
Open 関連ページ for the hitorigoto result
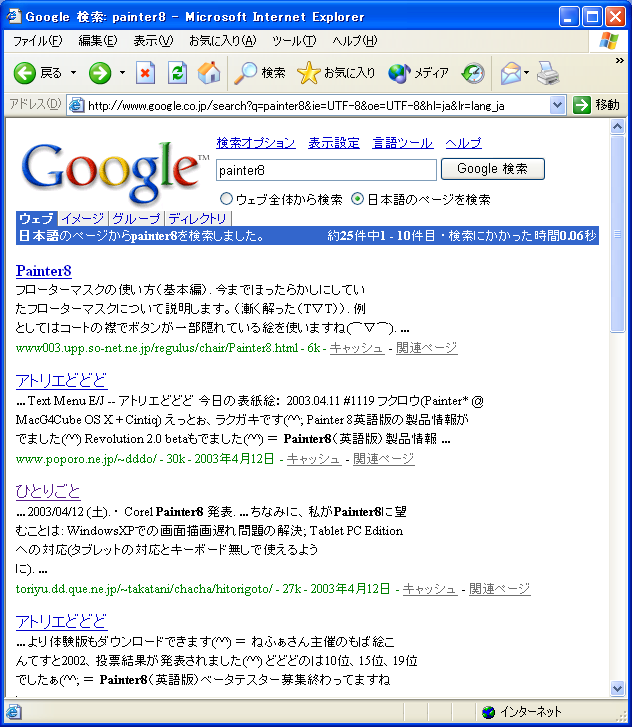click(x=499, y=589)
